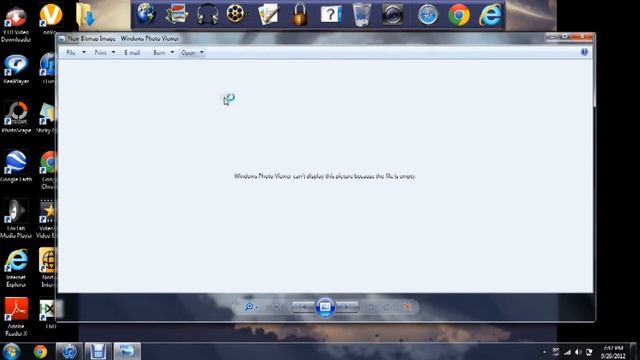Open the Burn menu
The width and height of the screenshot is (640, 360).
coord(159,53)
